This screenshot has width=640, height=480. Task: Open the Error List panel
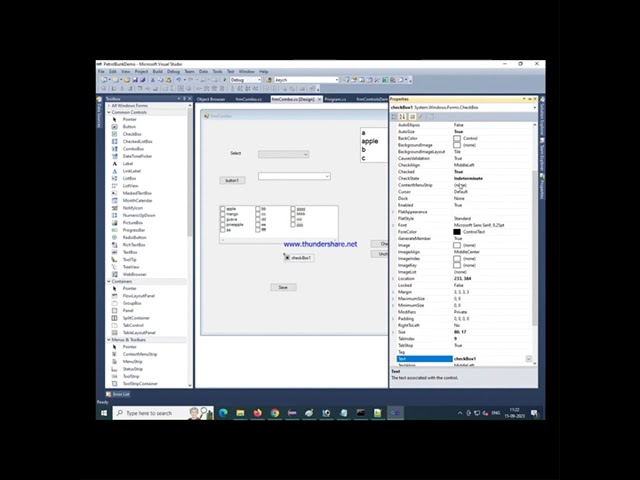[118, 394]
